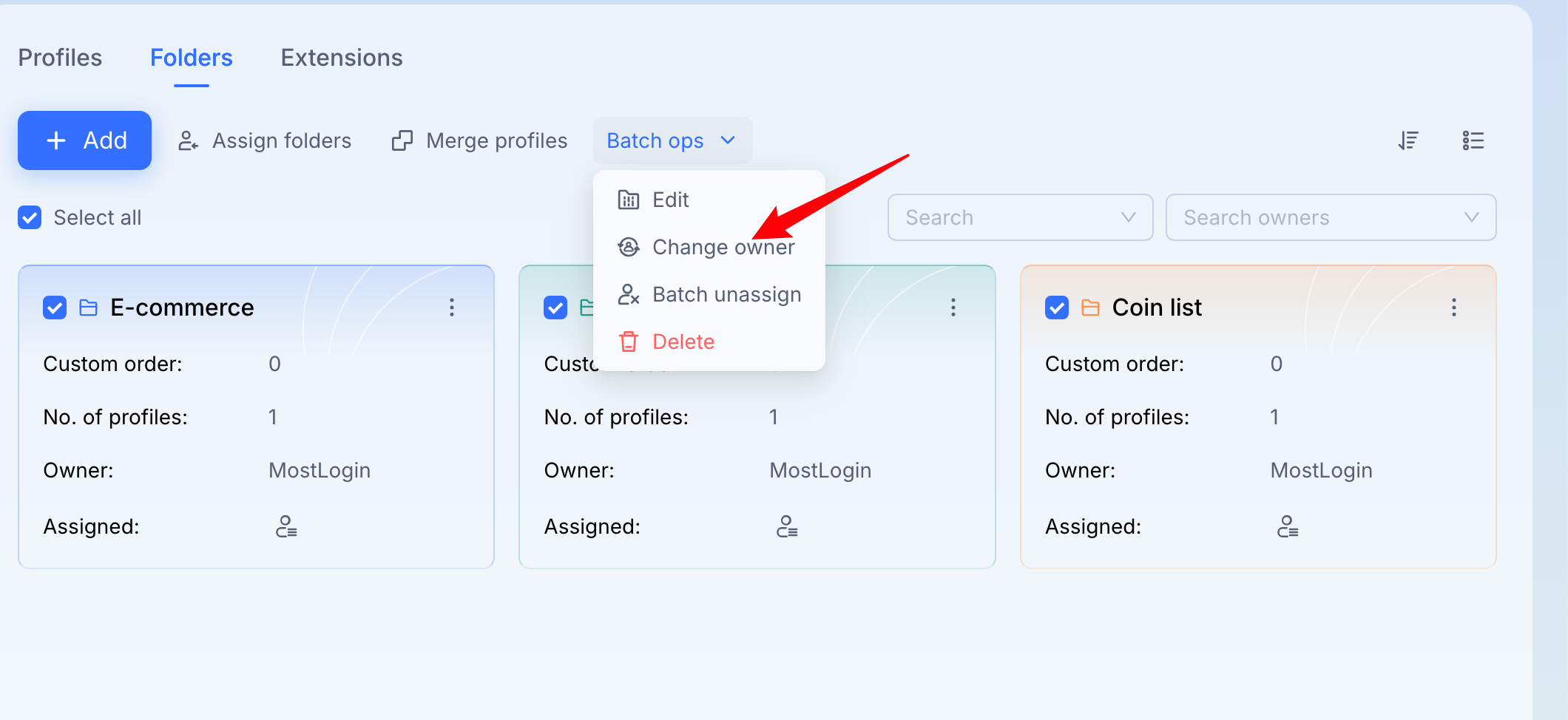
Task: Switch to list view icon
Action: (1473, 140)
